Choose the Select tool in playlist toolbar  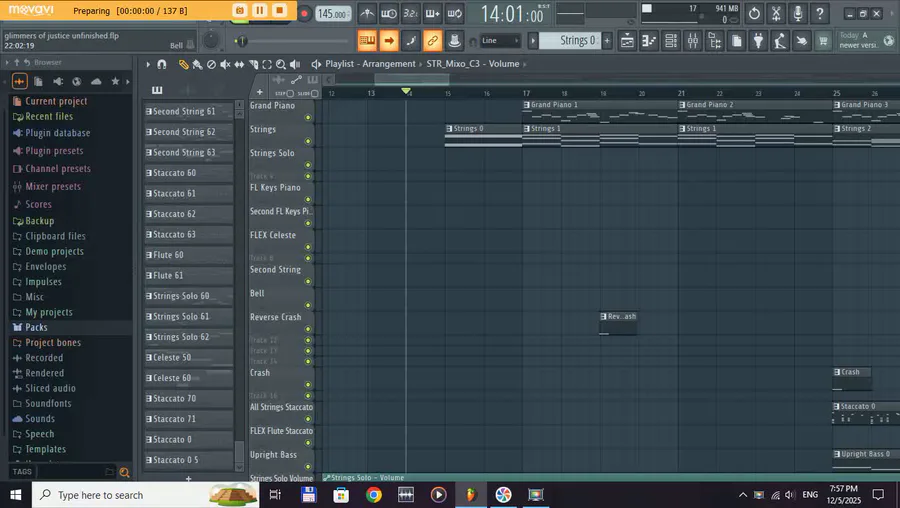[267, 64]
